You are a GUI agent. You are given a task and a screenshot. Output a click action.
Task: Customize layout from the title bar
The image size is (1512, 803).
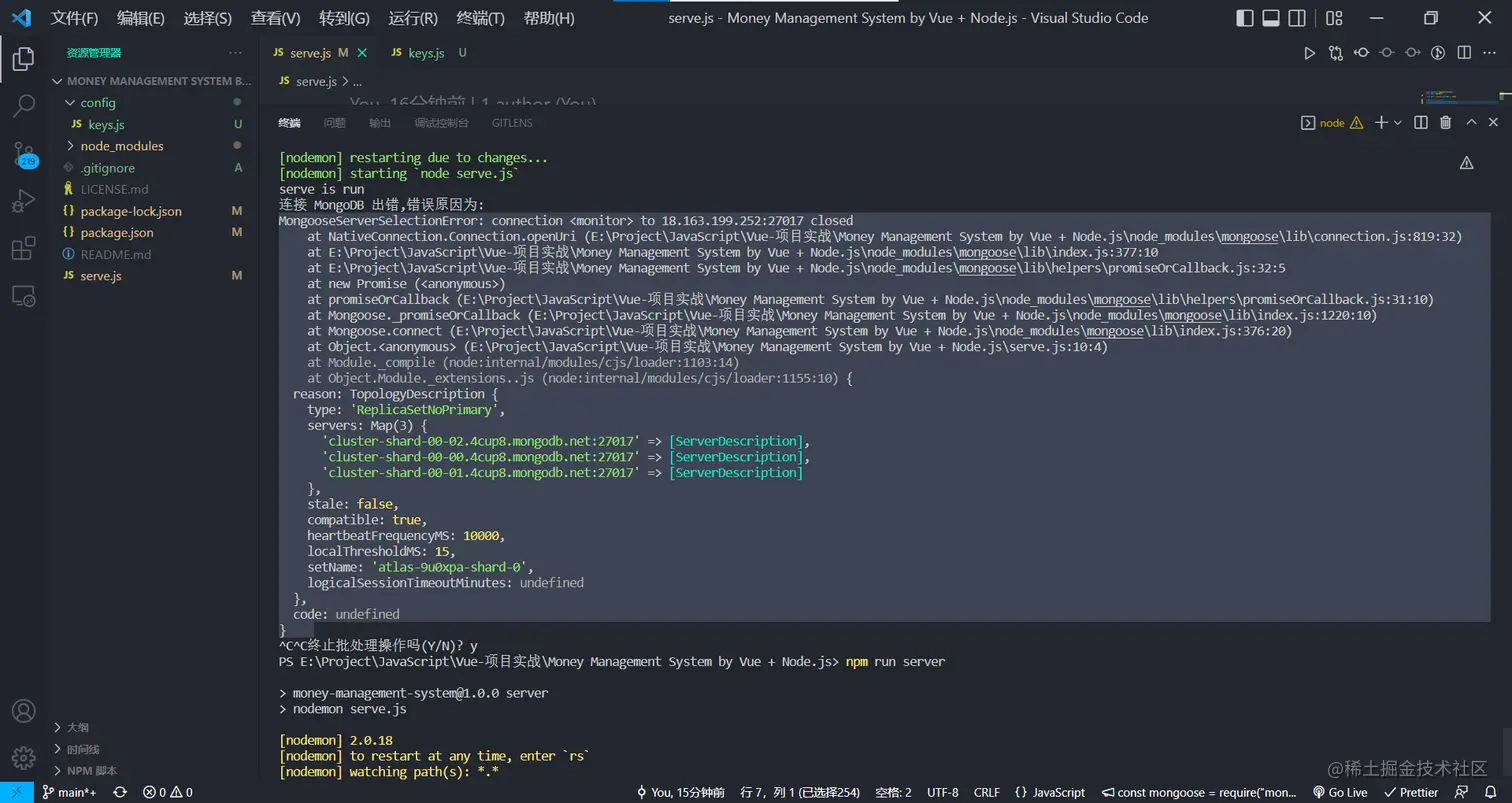(x=1334, y=18)
